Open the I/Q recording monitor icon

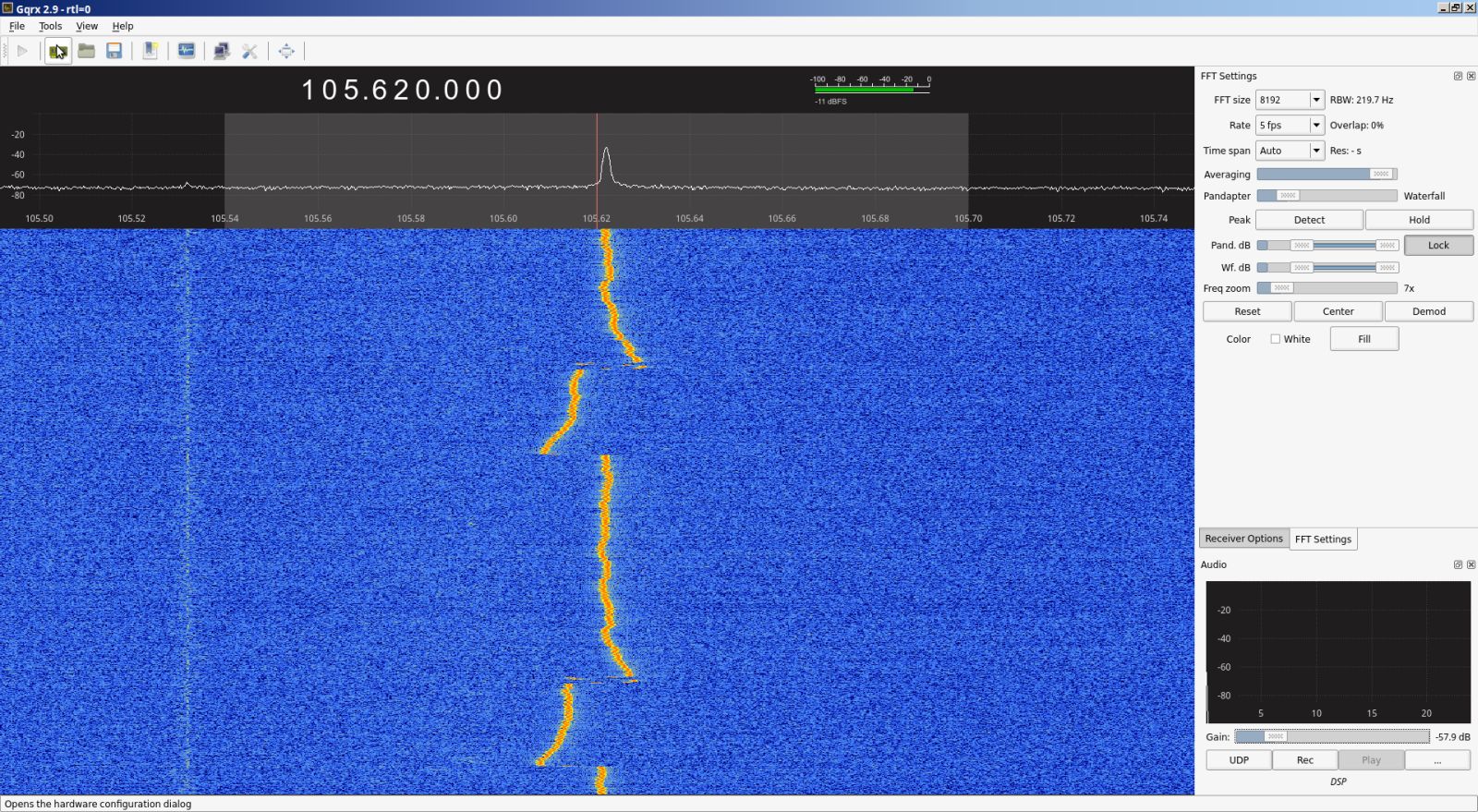186,51
